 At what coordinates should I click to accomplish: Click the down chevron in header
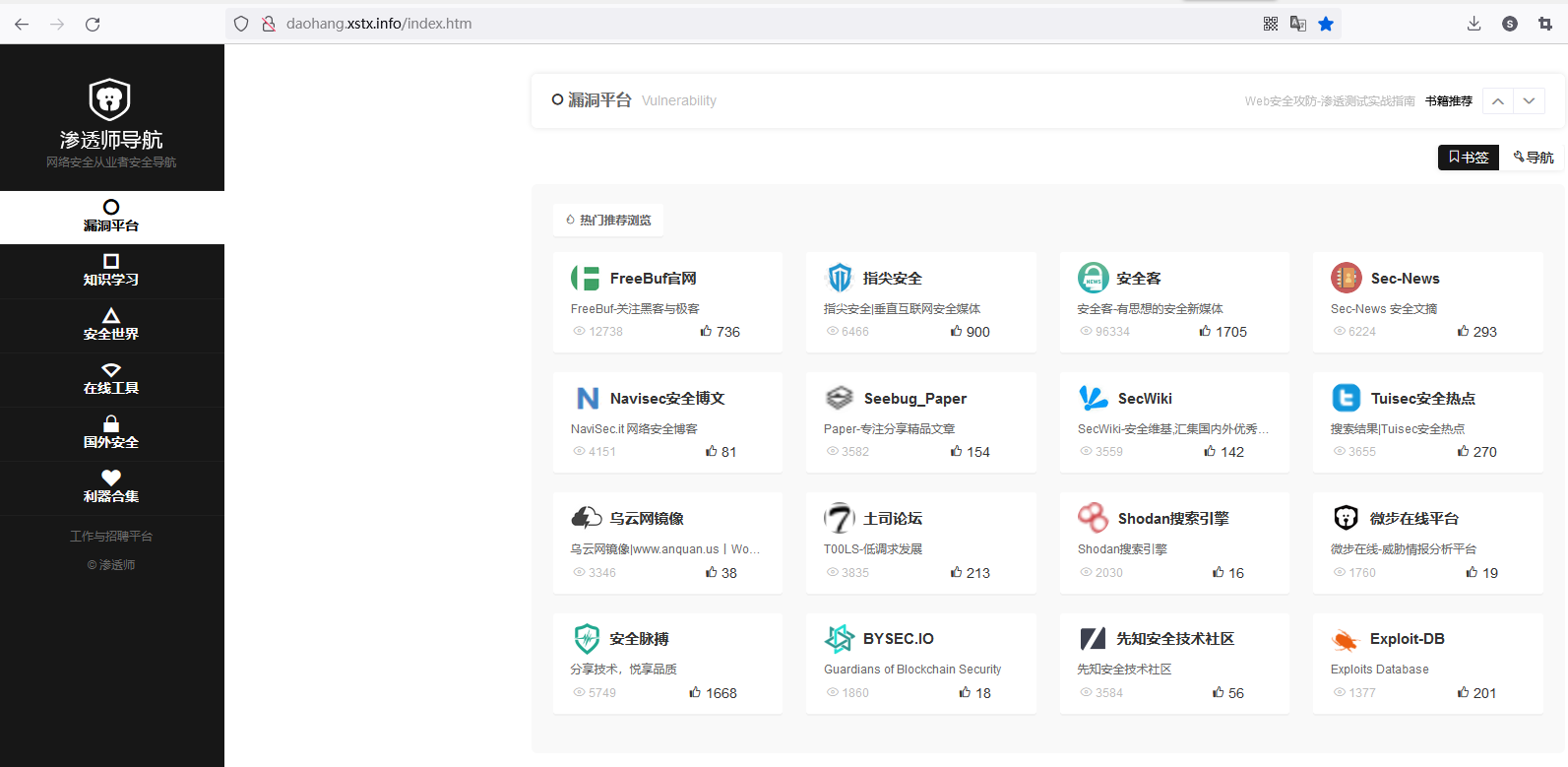coord(1529,101)
